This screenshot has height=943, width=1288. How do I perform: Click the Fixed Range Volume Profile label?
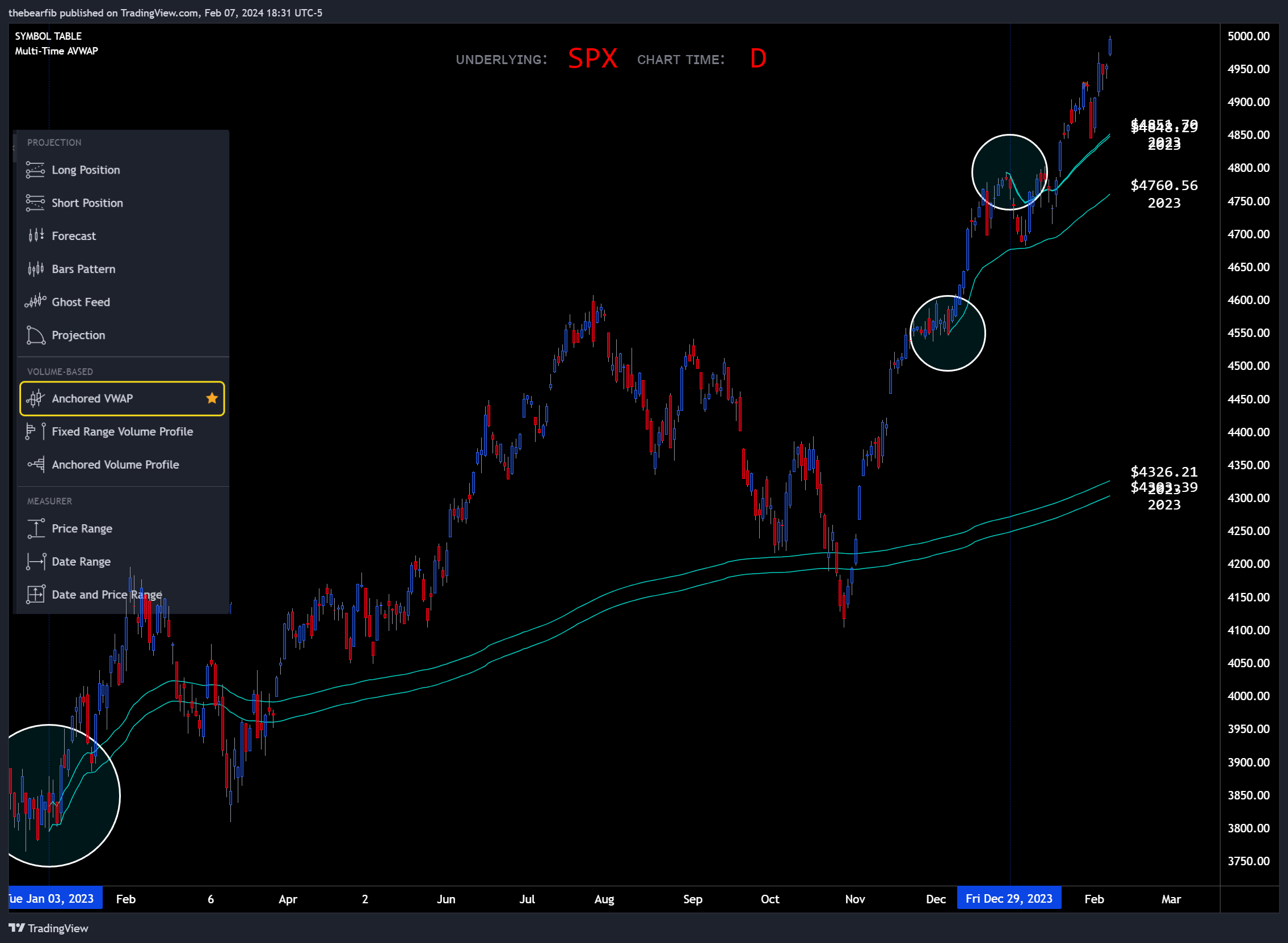pyautogui.click(x=122, y=432)
